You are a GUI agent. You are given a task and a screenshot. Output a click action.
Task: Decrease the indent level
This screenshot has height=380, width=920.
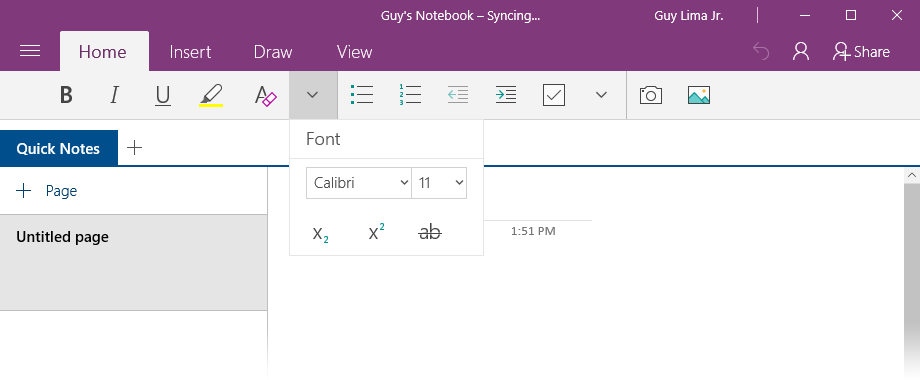[x=458, y=95]
